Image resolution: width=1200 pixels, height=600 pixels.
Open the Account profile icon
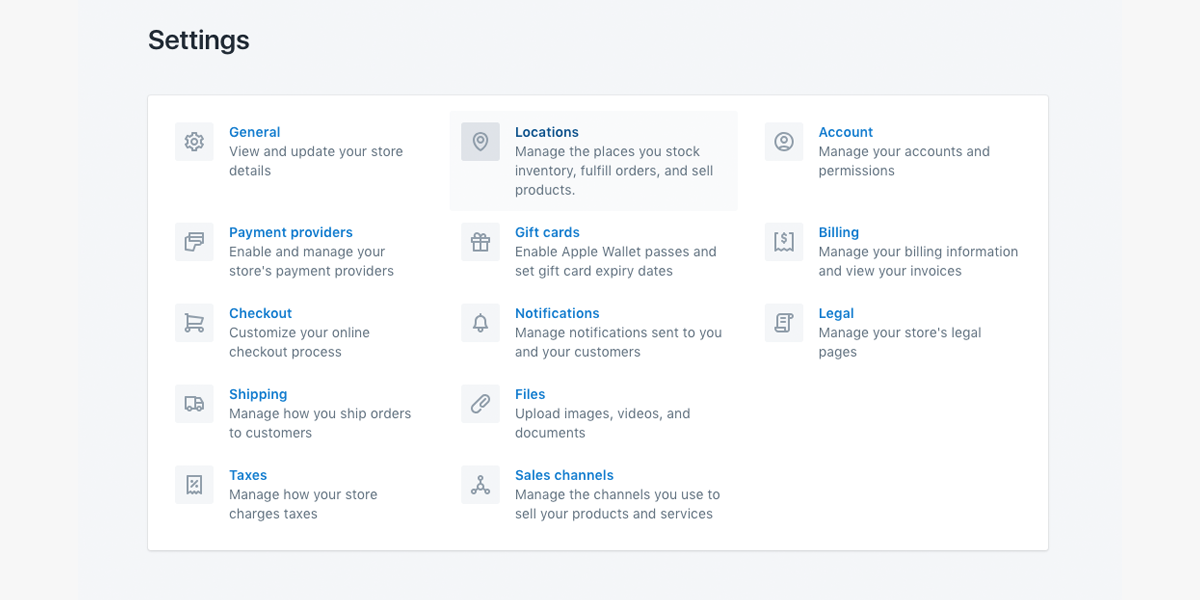click(784, 142)
